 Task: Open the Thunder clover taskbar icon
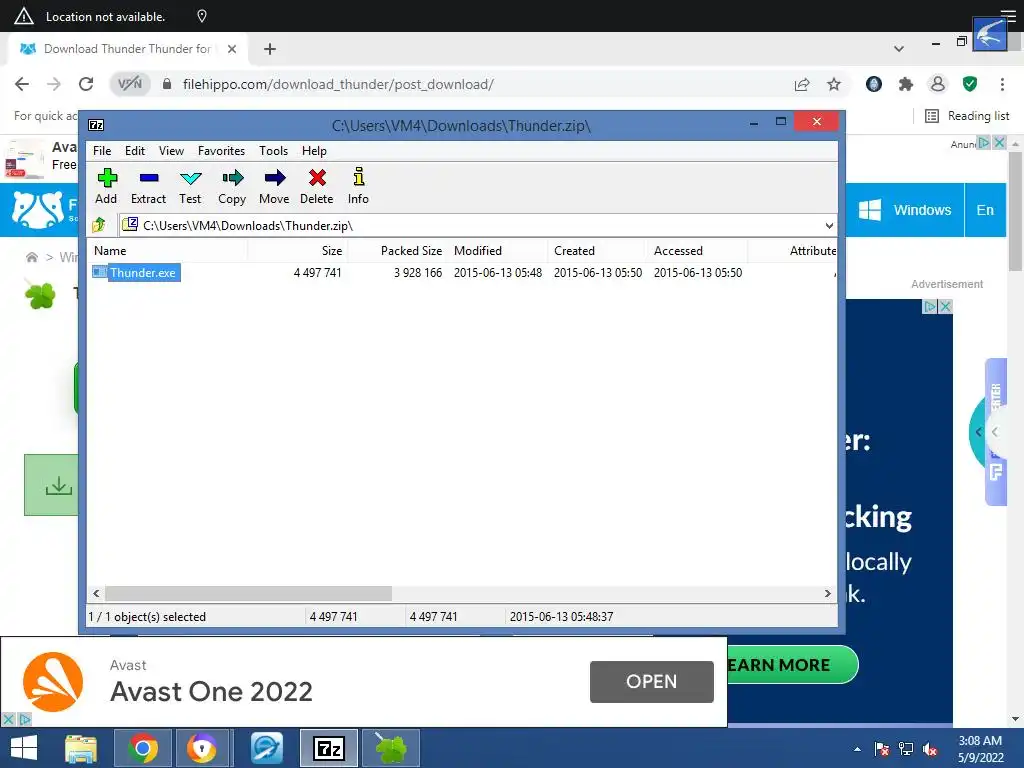[x=391, y=748]
